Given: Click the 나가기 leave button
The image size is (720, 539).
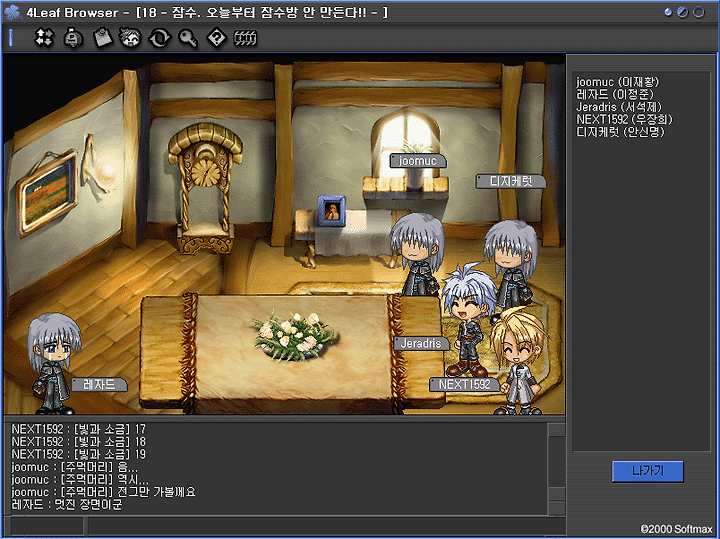Looking at the screenshot, I should [x=647, y=471].
